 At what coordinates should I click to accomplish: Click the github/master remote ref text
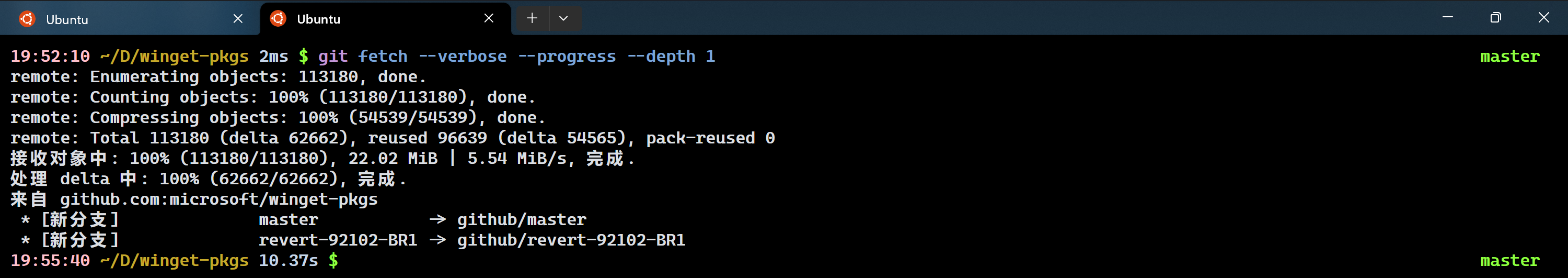coord(522,220)
